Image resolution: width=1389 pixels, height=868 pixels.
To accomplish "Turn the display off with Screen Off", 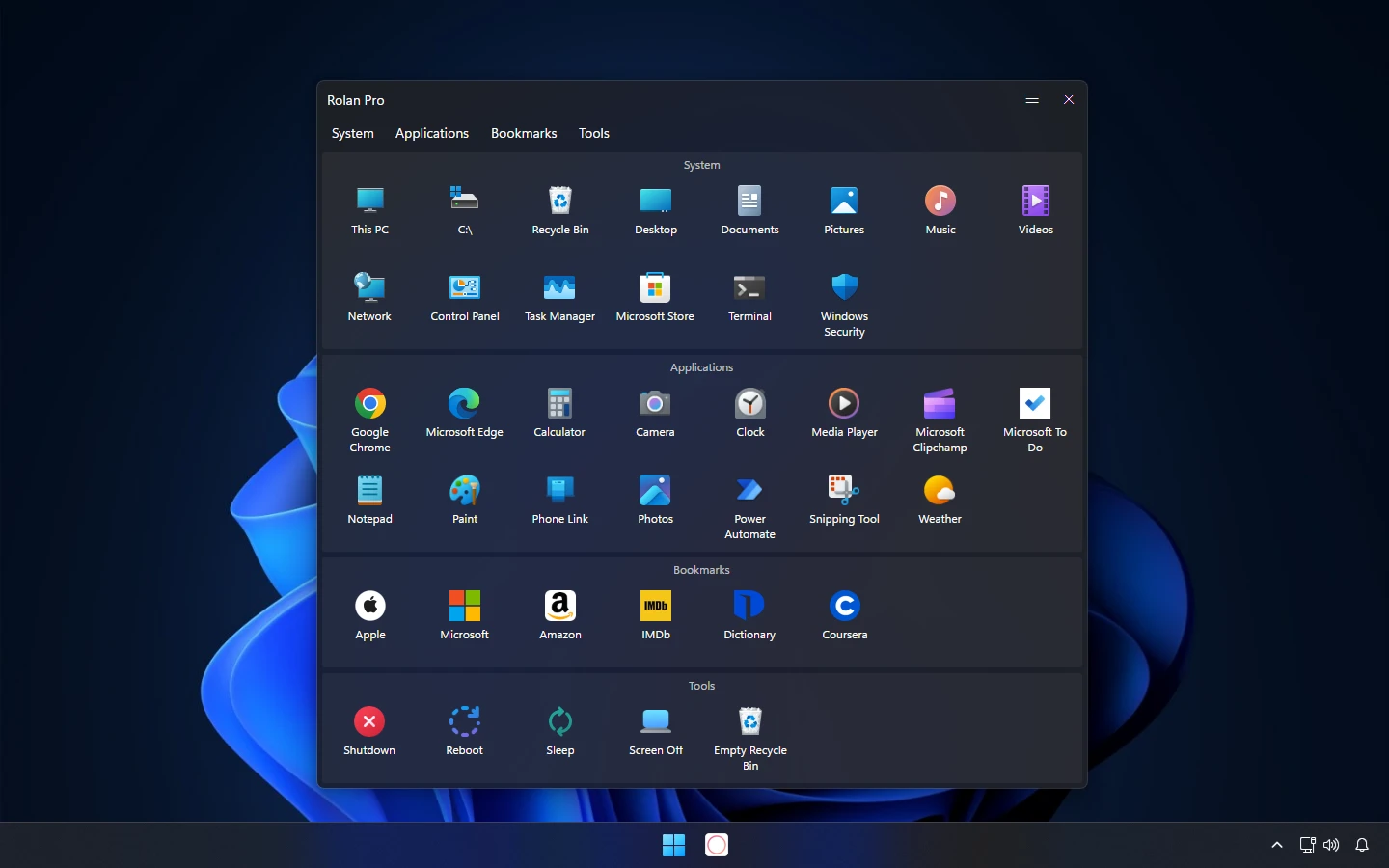I will (x=655, y=722).
